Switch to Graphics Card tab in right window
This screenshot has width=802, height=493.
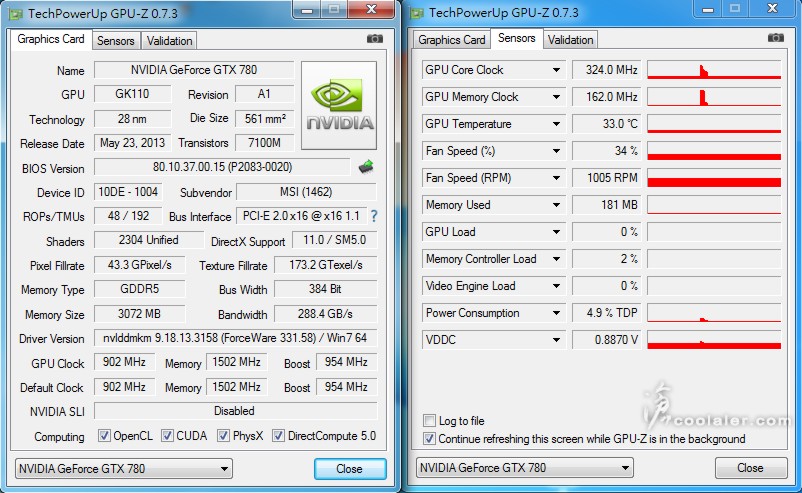pos(452,40)
